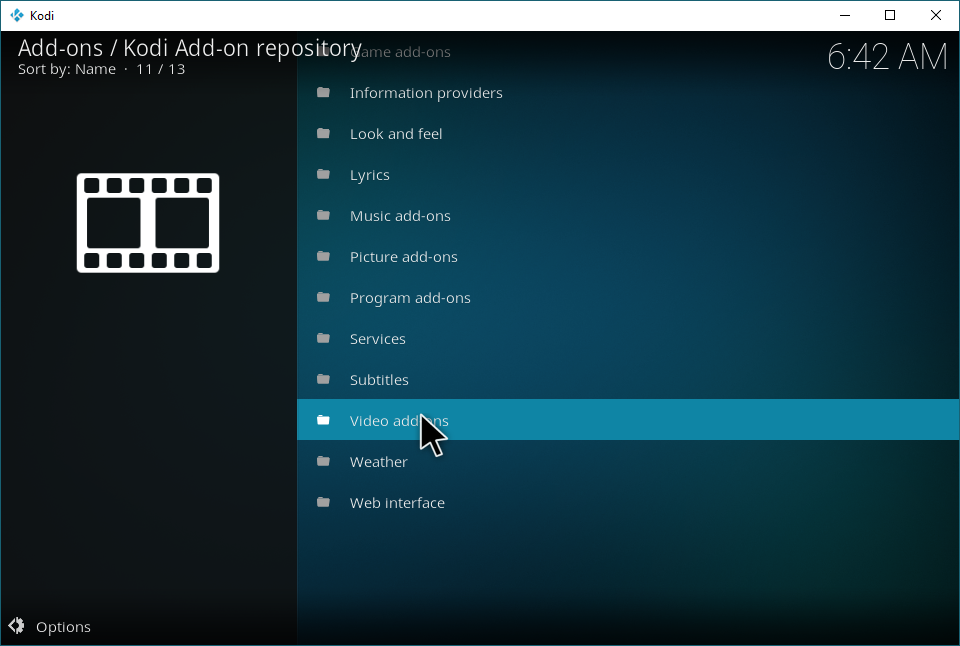Screen dimensions: 960x646
Task: Click the film strip video artwork
Action: pos(148,223)
